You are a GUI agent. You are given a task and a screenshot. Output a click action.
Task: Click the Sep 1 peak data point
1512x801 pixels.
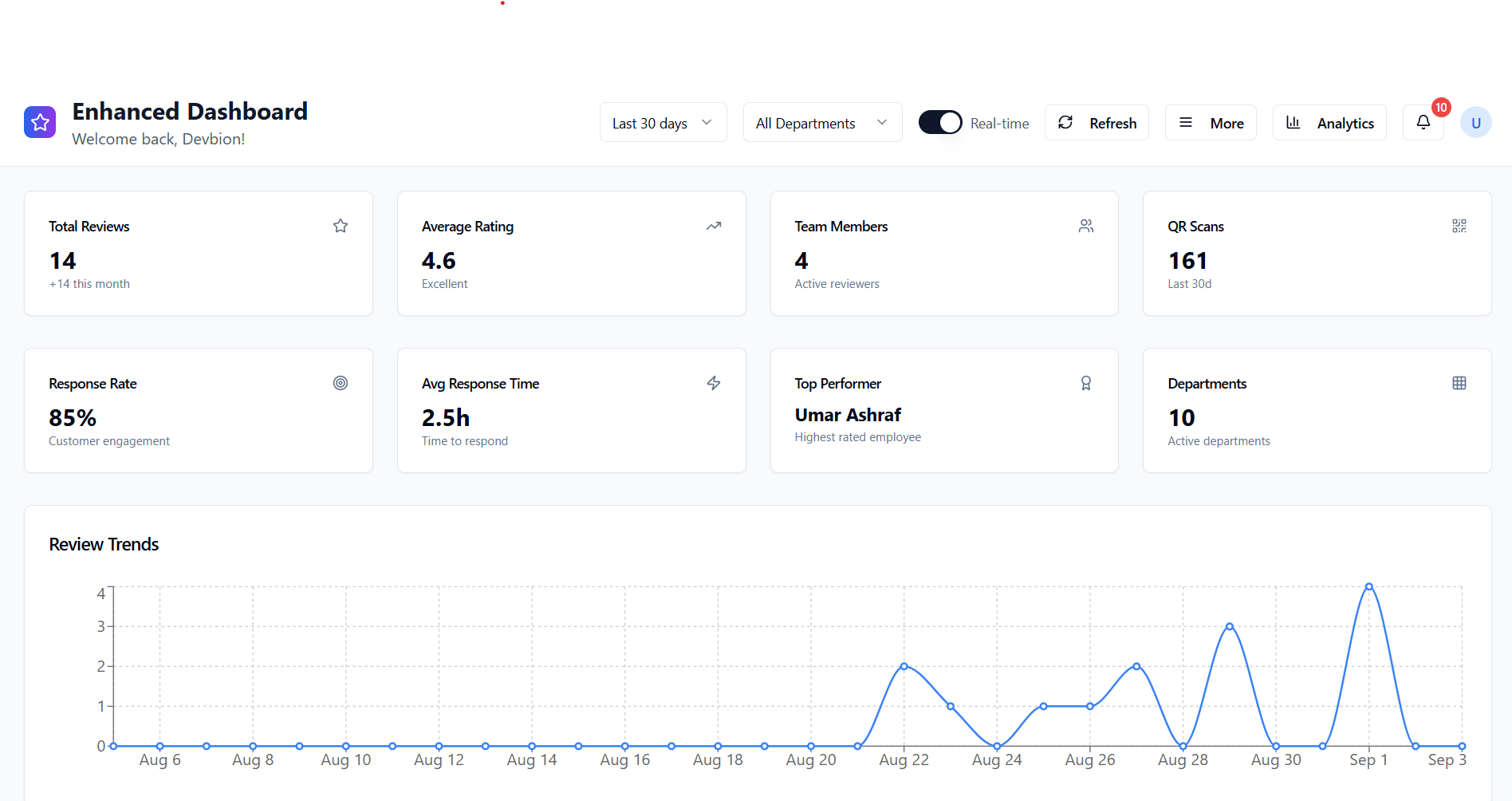pos(1368,586)
